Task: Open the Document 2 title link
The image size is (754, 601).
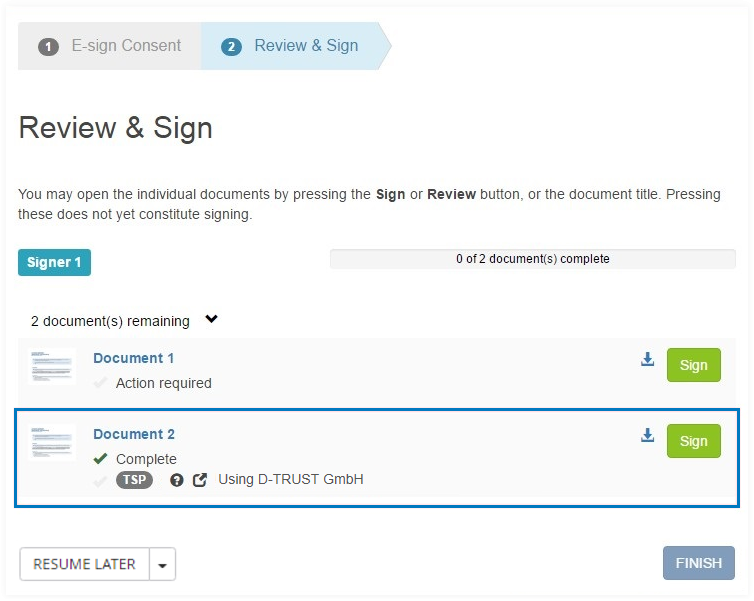Action: point(134,434)
